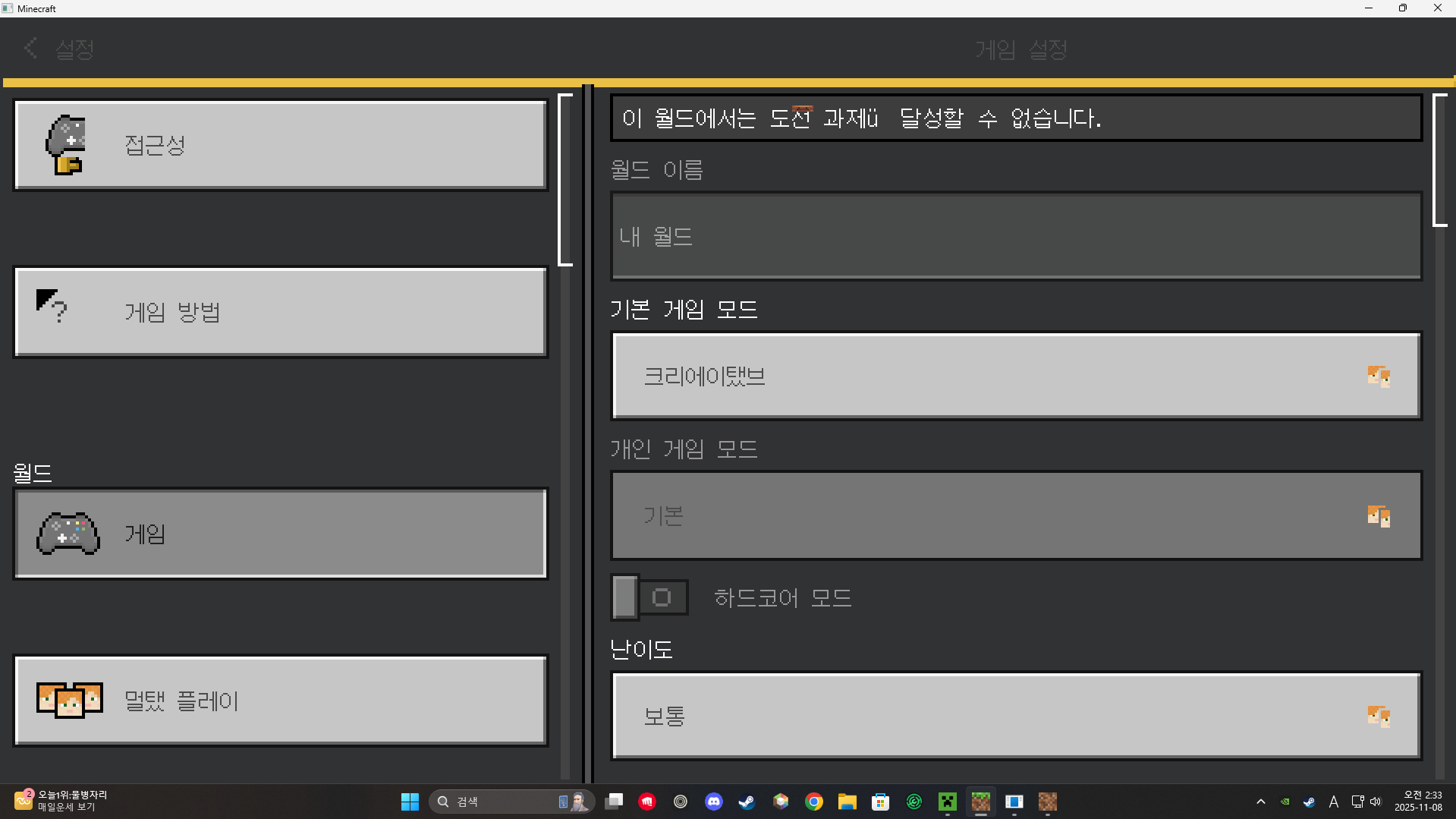Viewport: 1456px width, 819px height.
Task: Open the 게임 방법 (How to Play) section
Action: tap(280, 312)
